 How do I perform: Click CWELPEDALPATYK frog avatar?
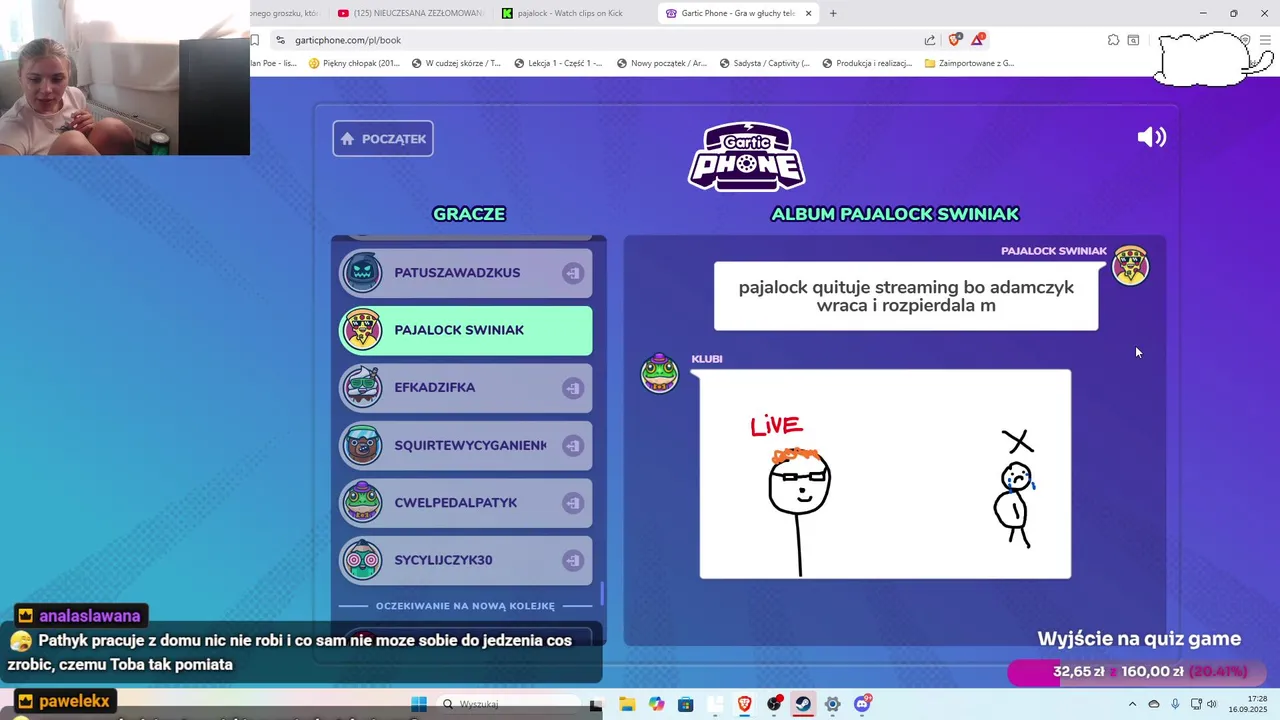[x=362, y=503]
